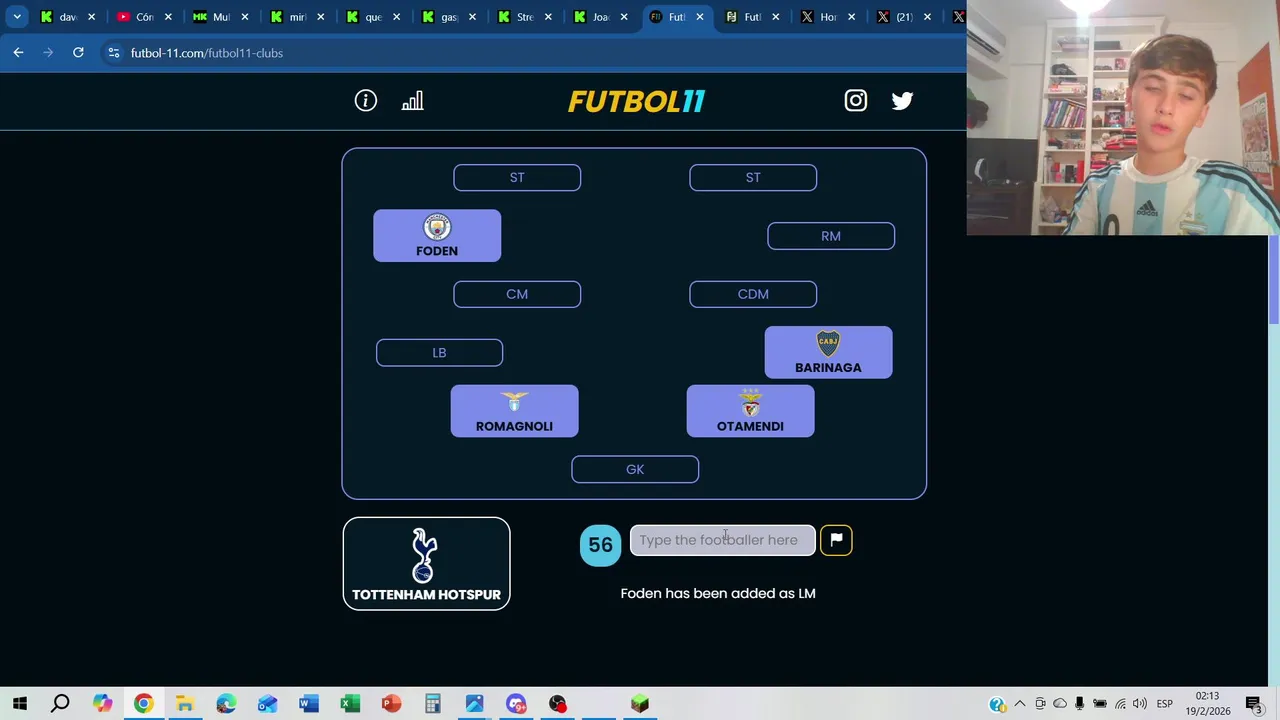
Task: Open Microsoft Excel from the taskbar
Action: (350, 704)
